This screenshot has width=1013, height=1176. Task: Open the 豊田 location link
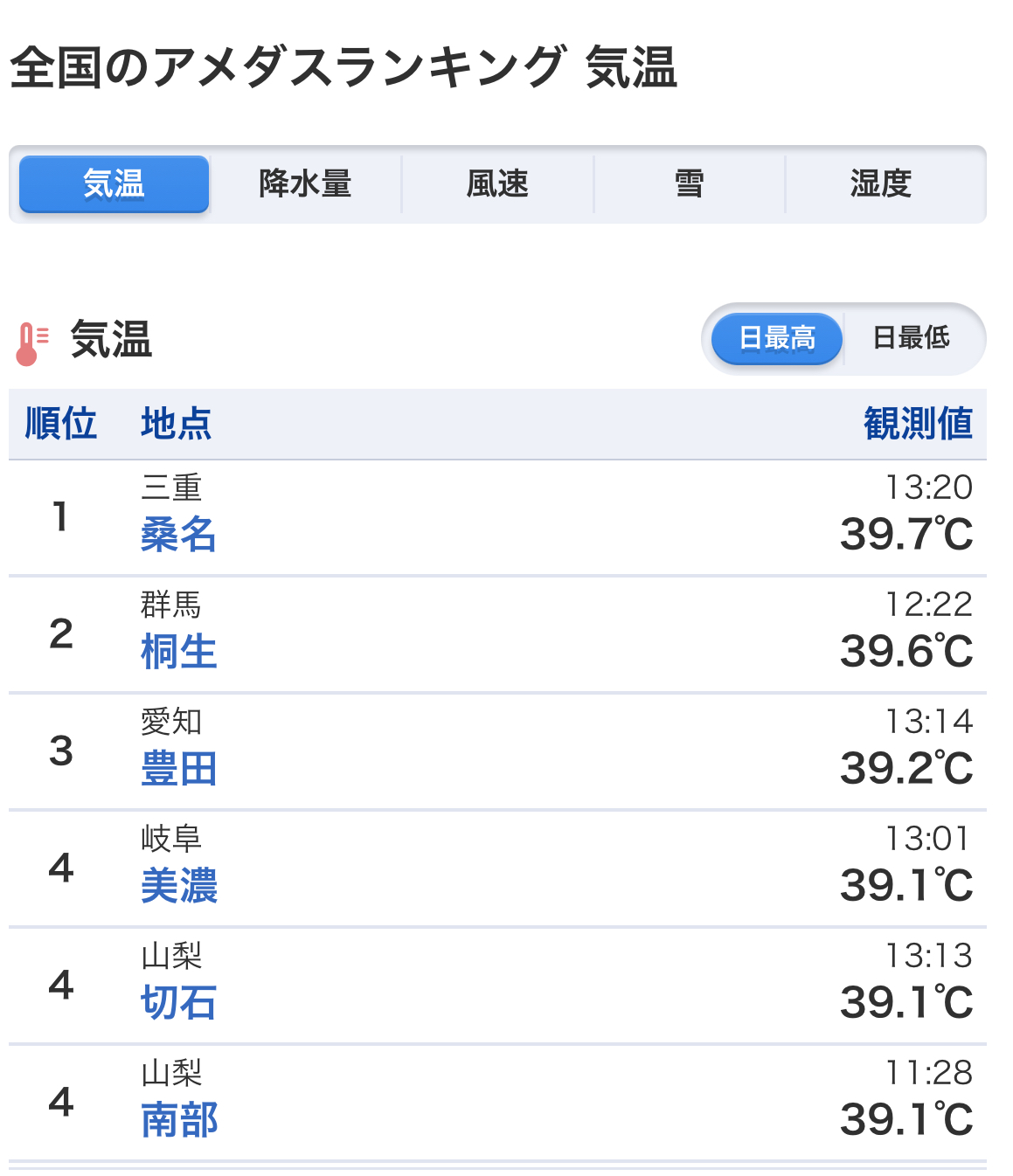pos(178,769)
